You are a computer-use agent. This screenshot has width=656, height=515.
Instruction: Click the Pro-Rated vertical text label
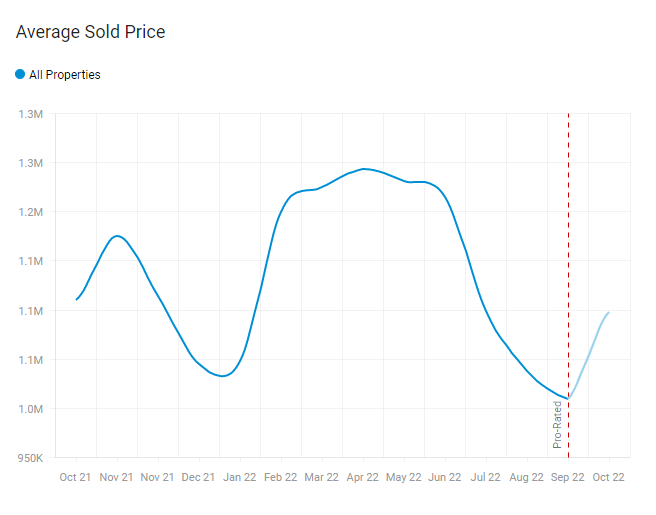coord(558,423)
